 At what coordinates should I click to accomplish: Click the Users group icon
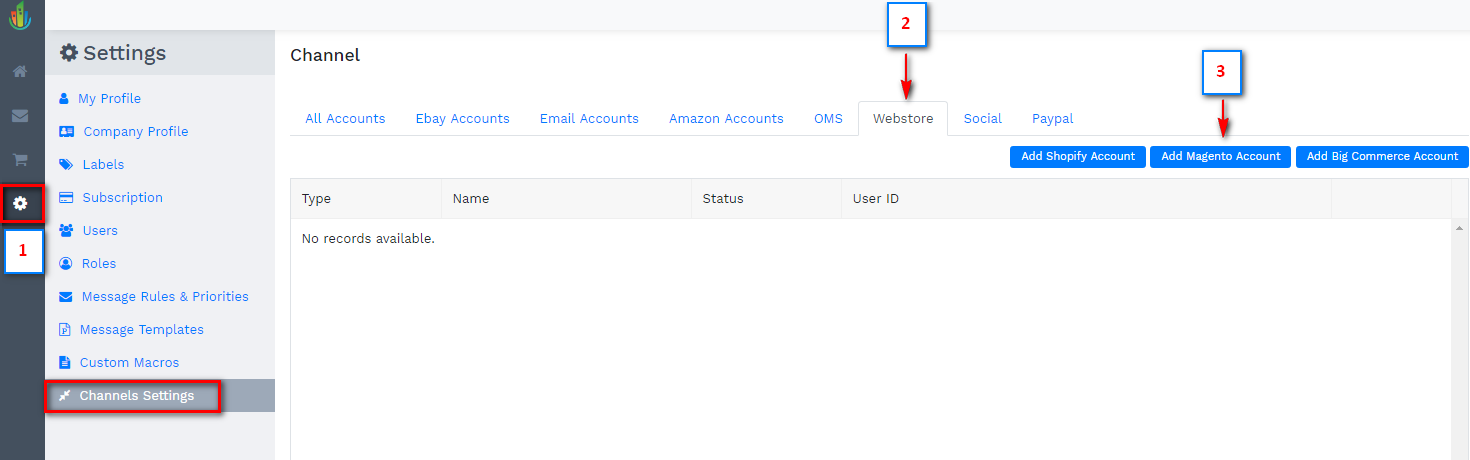point(66,231)
